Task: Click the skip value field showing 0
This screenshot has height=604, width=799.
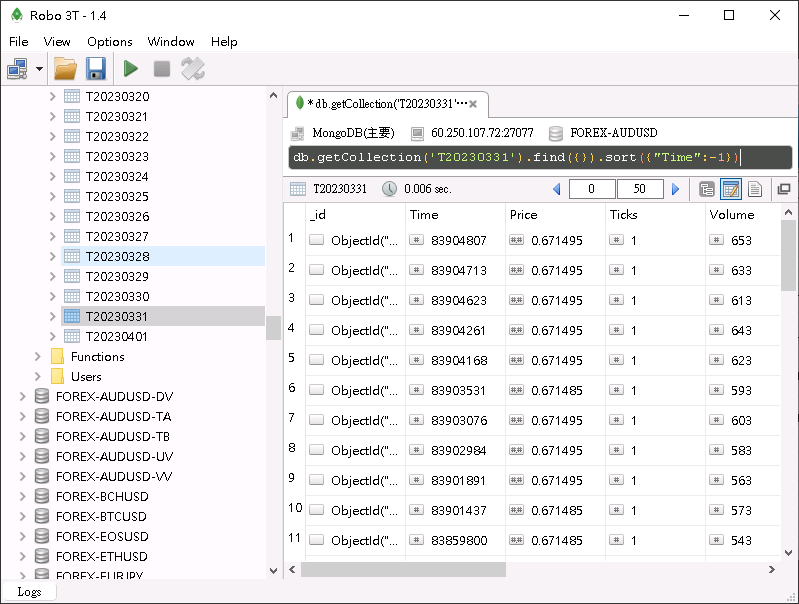Action: coord(592,189)
